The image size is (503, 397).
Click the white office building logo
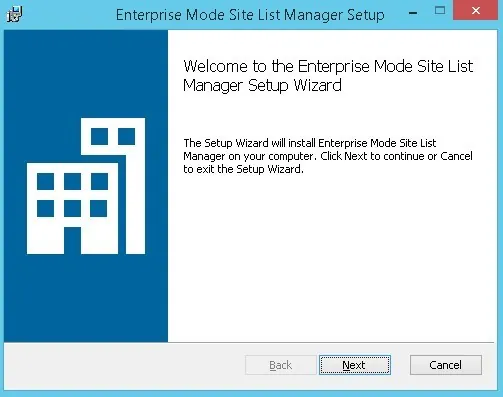click(x=86, y=186)
